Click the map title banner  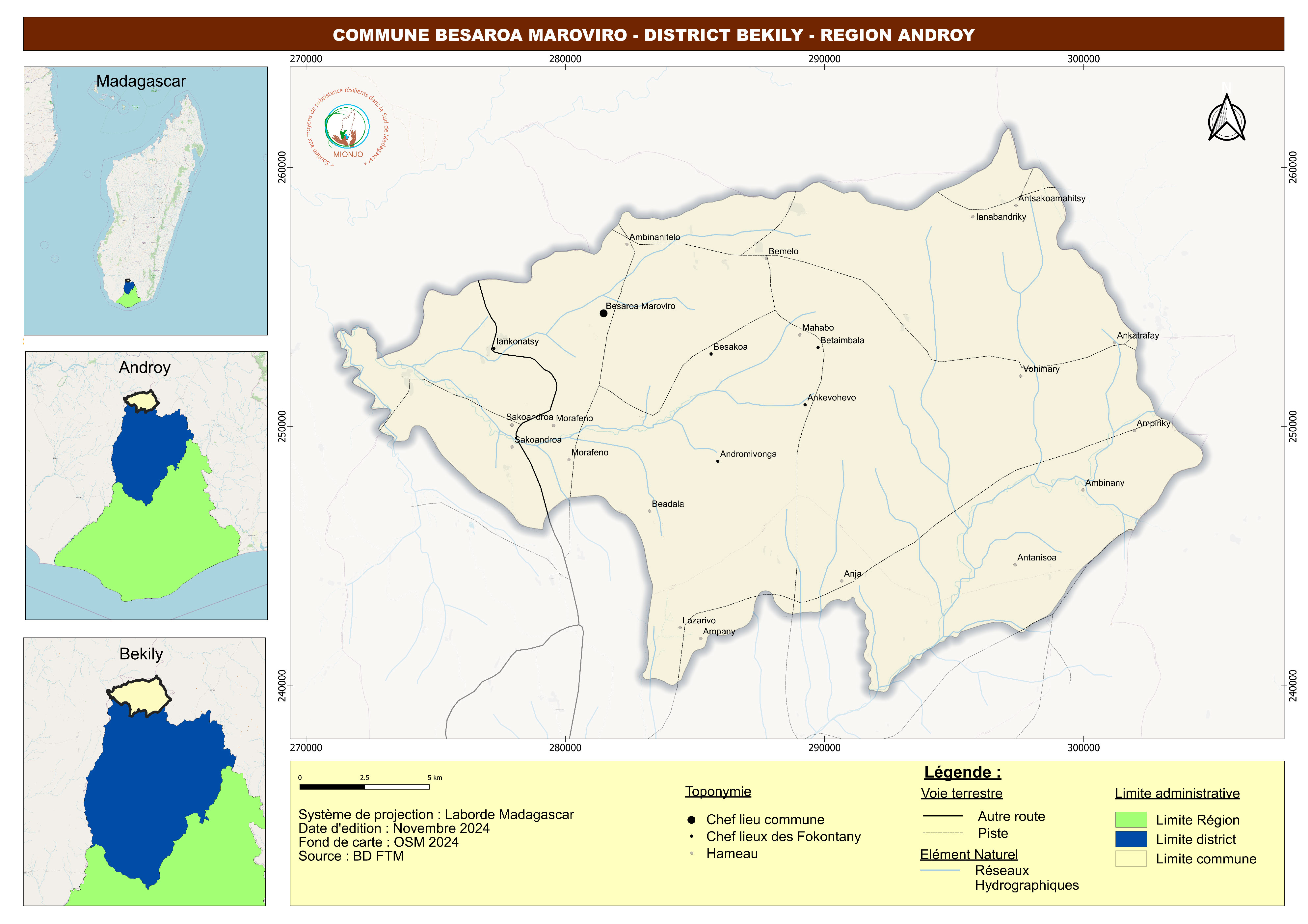click(x=654, y=34)
